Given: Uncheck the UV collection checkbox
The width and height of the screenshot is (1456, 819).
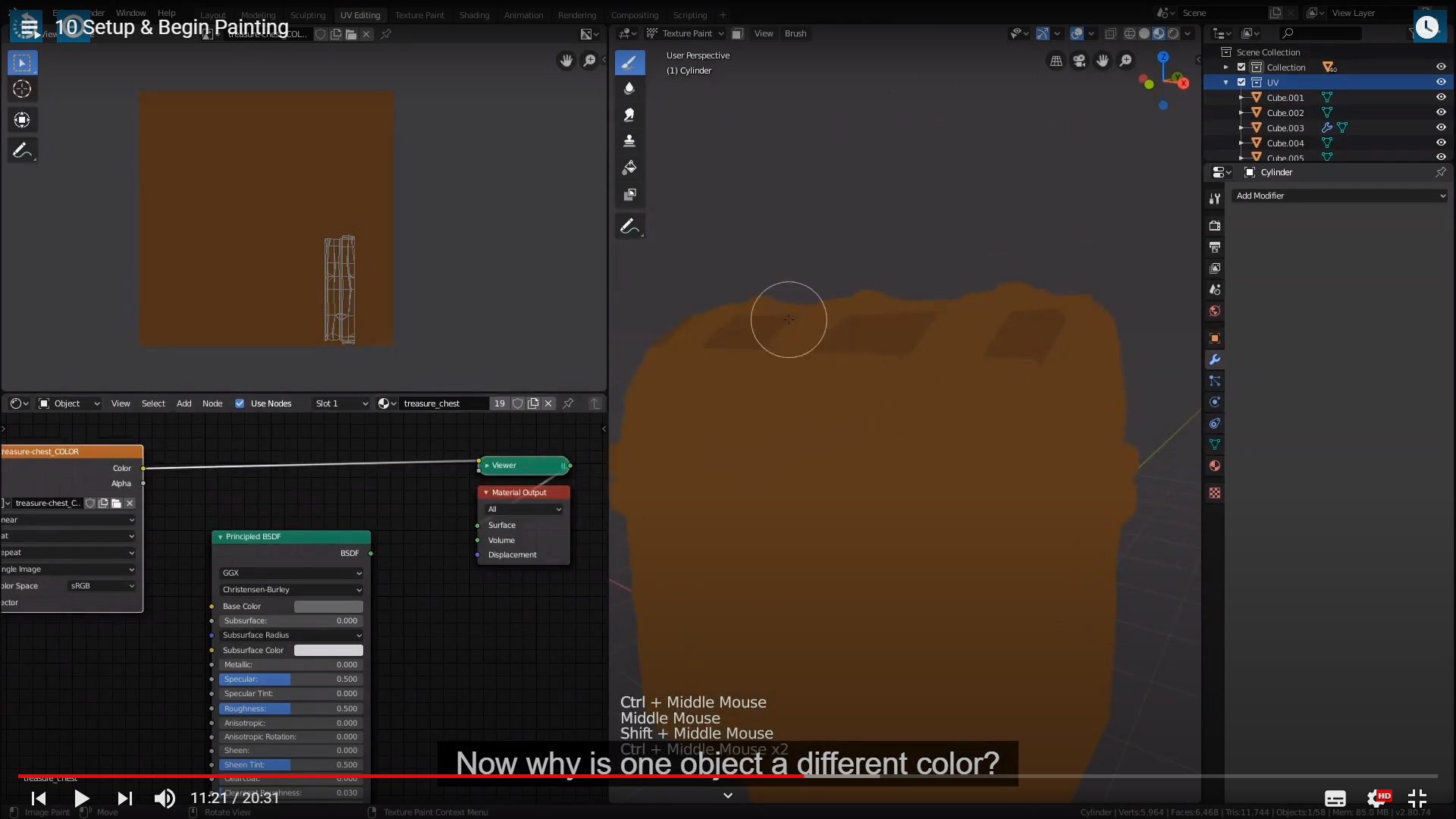Looking at the screenshot, I should (x=1241, y=82).
